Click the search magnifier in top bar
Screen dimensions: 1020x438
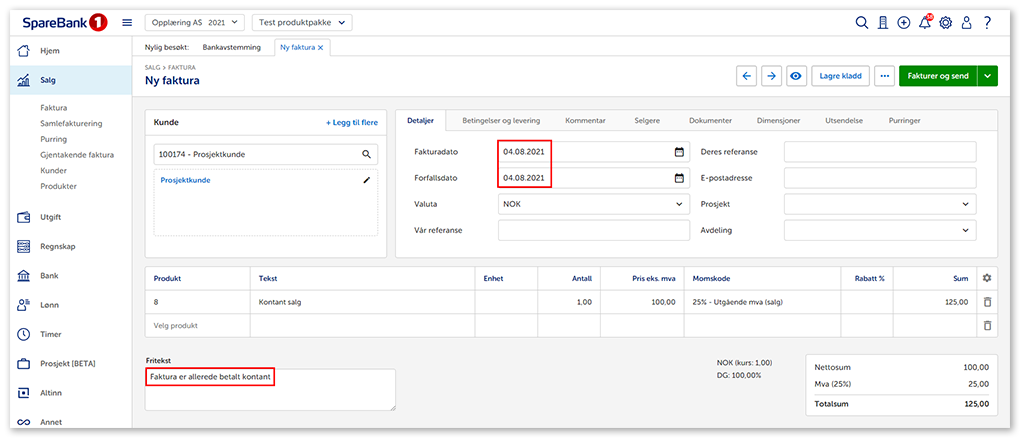click(x=862, y=22)
